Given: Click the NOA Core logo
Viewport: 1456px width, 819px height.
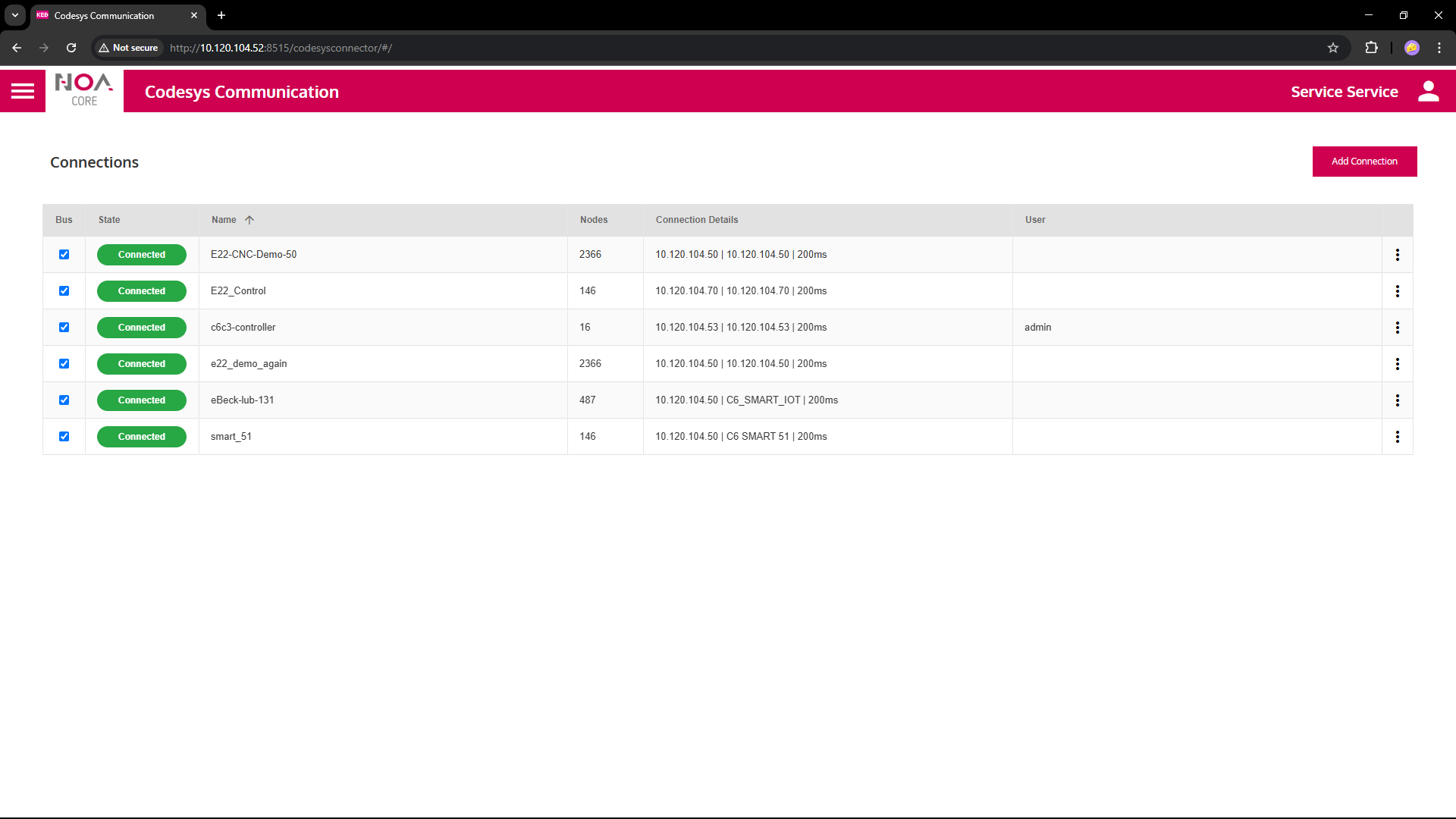Looking at the screenshot, I should tap(84, 91).
